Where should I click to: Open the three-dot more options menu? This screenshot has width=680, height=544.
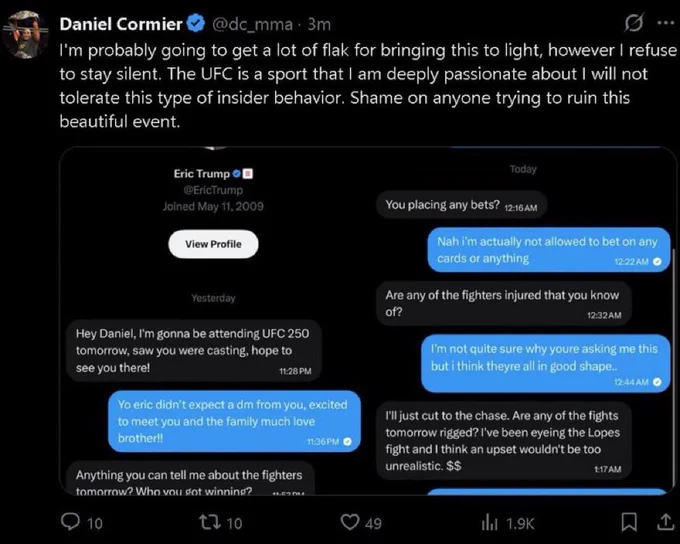[x=666, y=23]
